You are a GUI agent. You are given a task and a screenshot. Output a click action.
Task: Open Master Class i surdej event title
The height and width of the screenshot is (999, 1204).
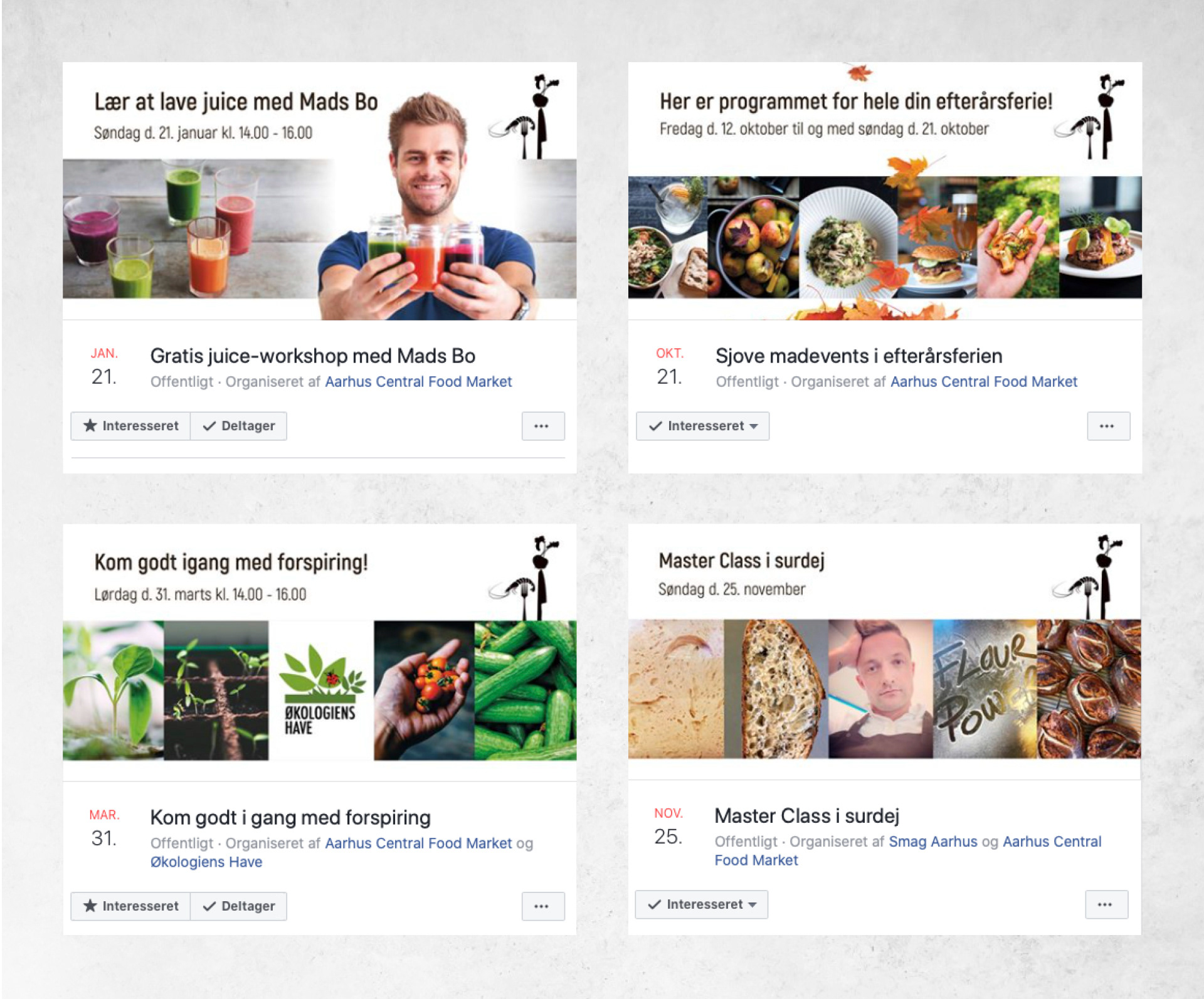(806, 815)
